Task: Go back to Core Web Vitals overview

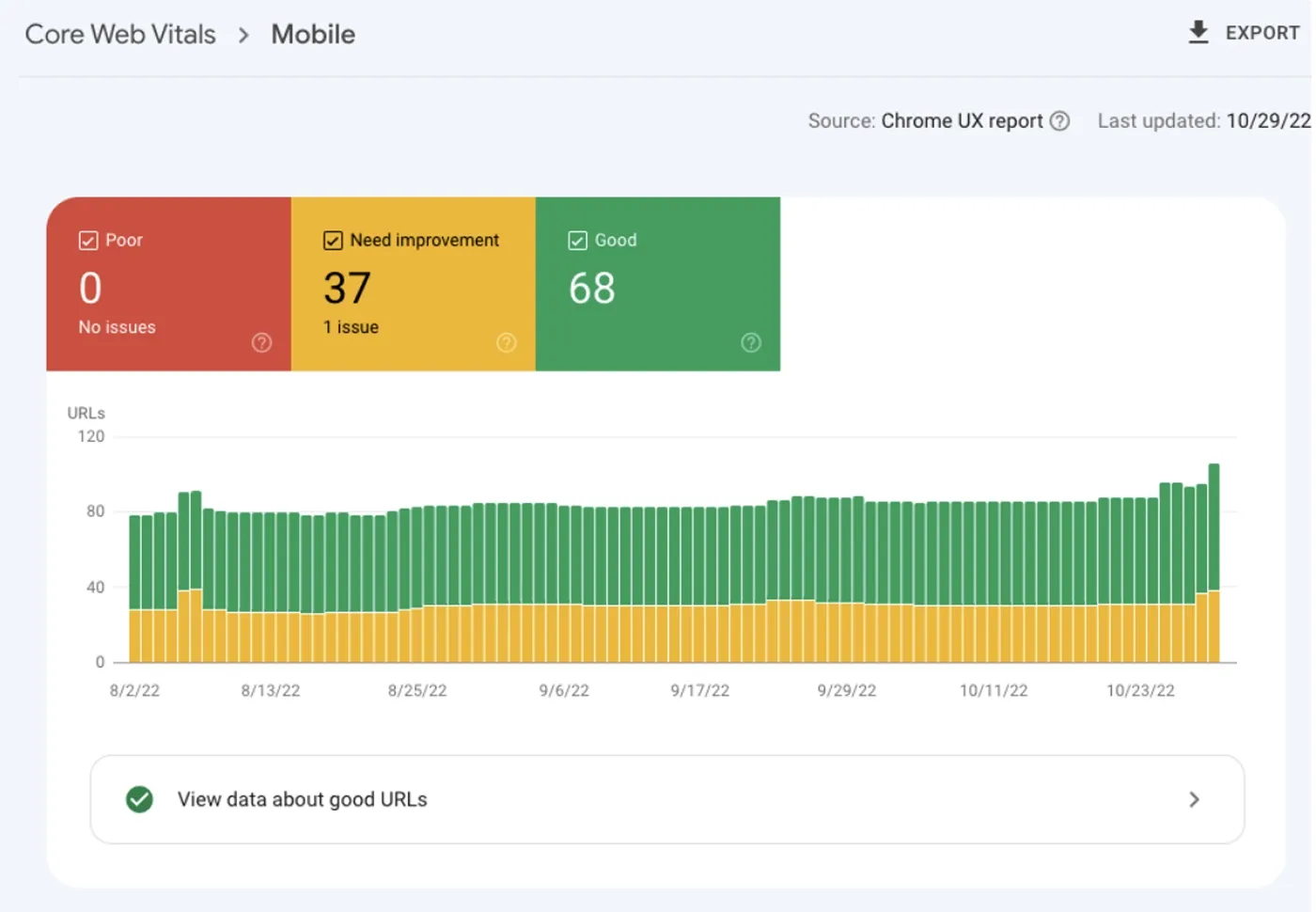Action: coord(120,34)
